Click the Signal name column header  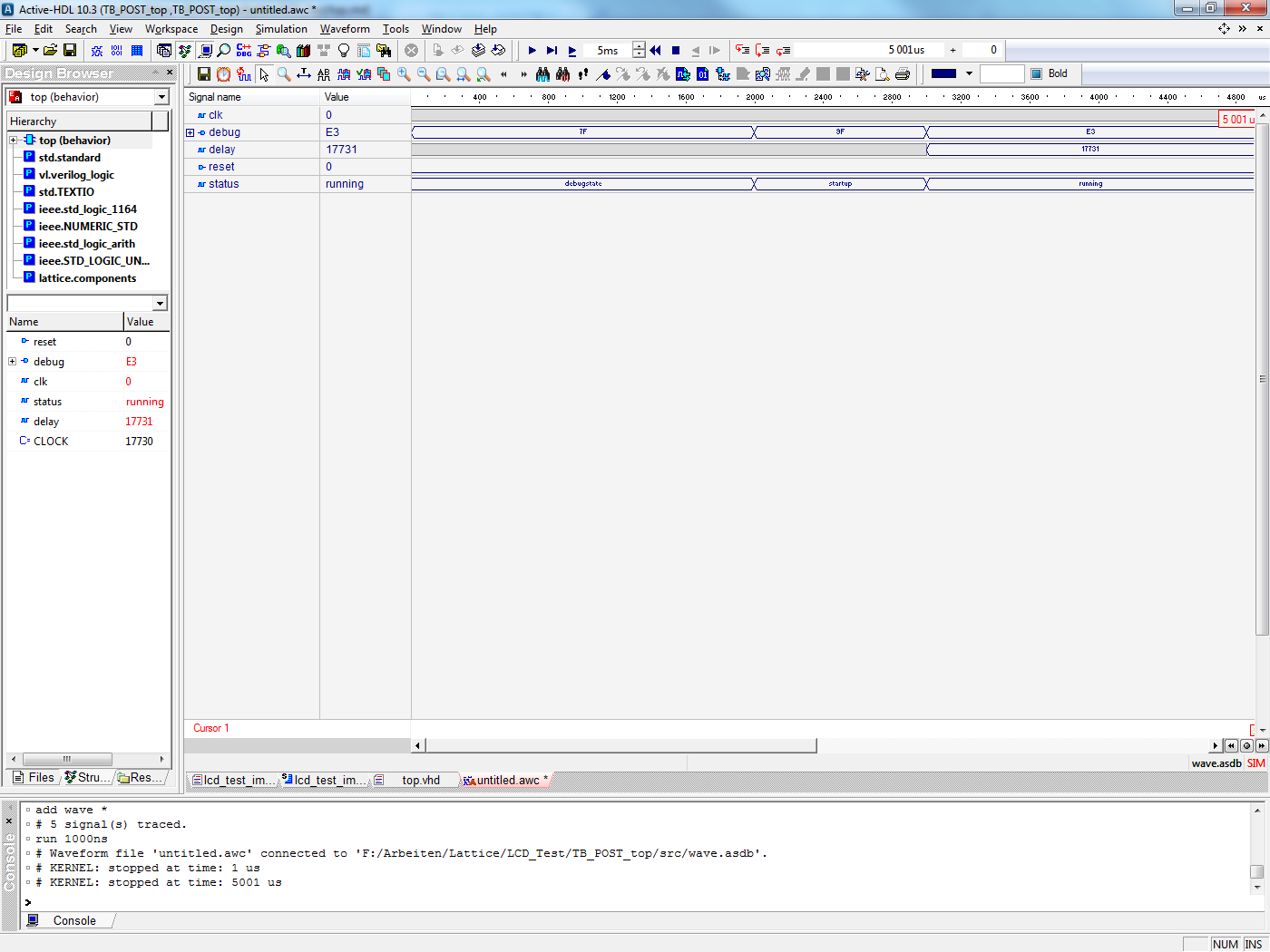click(252, 97)
